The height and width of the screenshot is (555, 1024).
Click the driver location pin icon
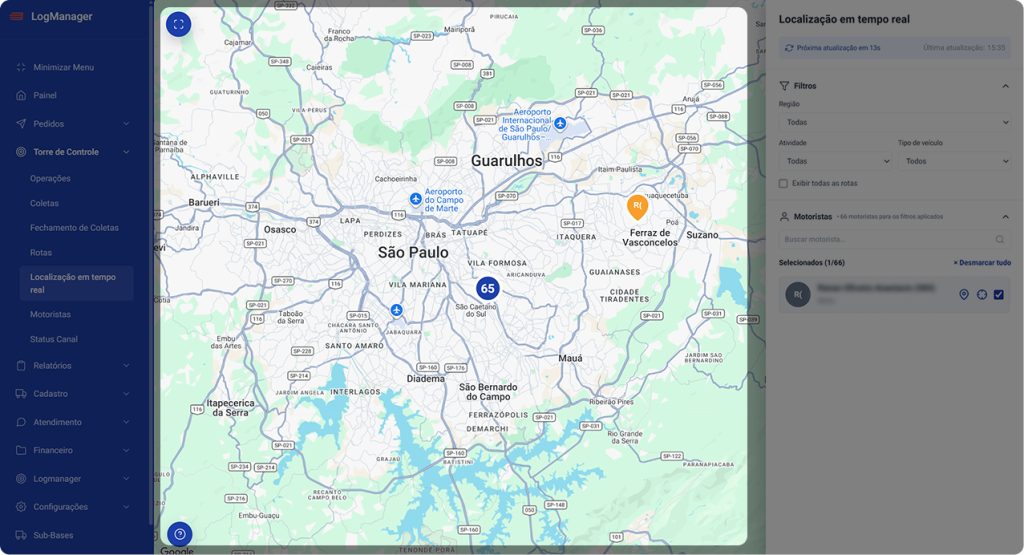click(x=963, y=295)
